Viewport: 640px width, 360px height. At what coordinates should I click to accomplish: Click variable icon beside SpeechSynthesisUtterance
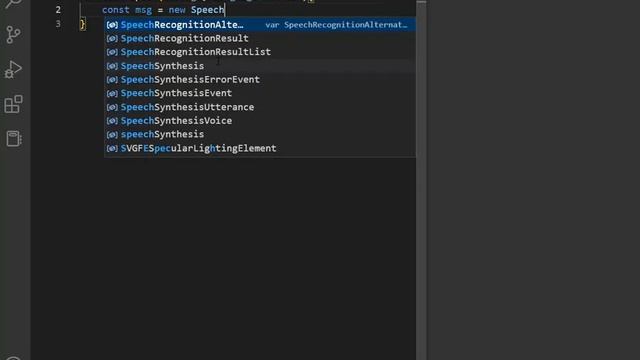pyautogui.click(x=112, y=107)
